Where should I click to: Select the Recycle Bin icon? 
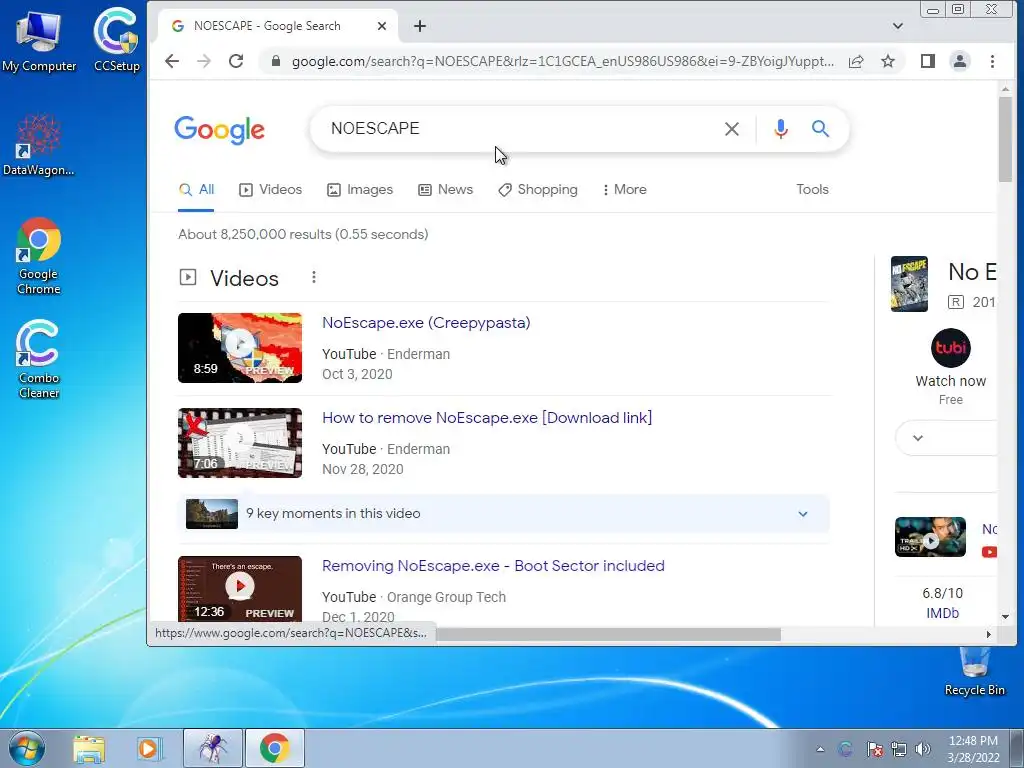click(974, 671)
